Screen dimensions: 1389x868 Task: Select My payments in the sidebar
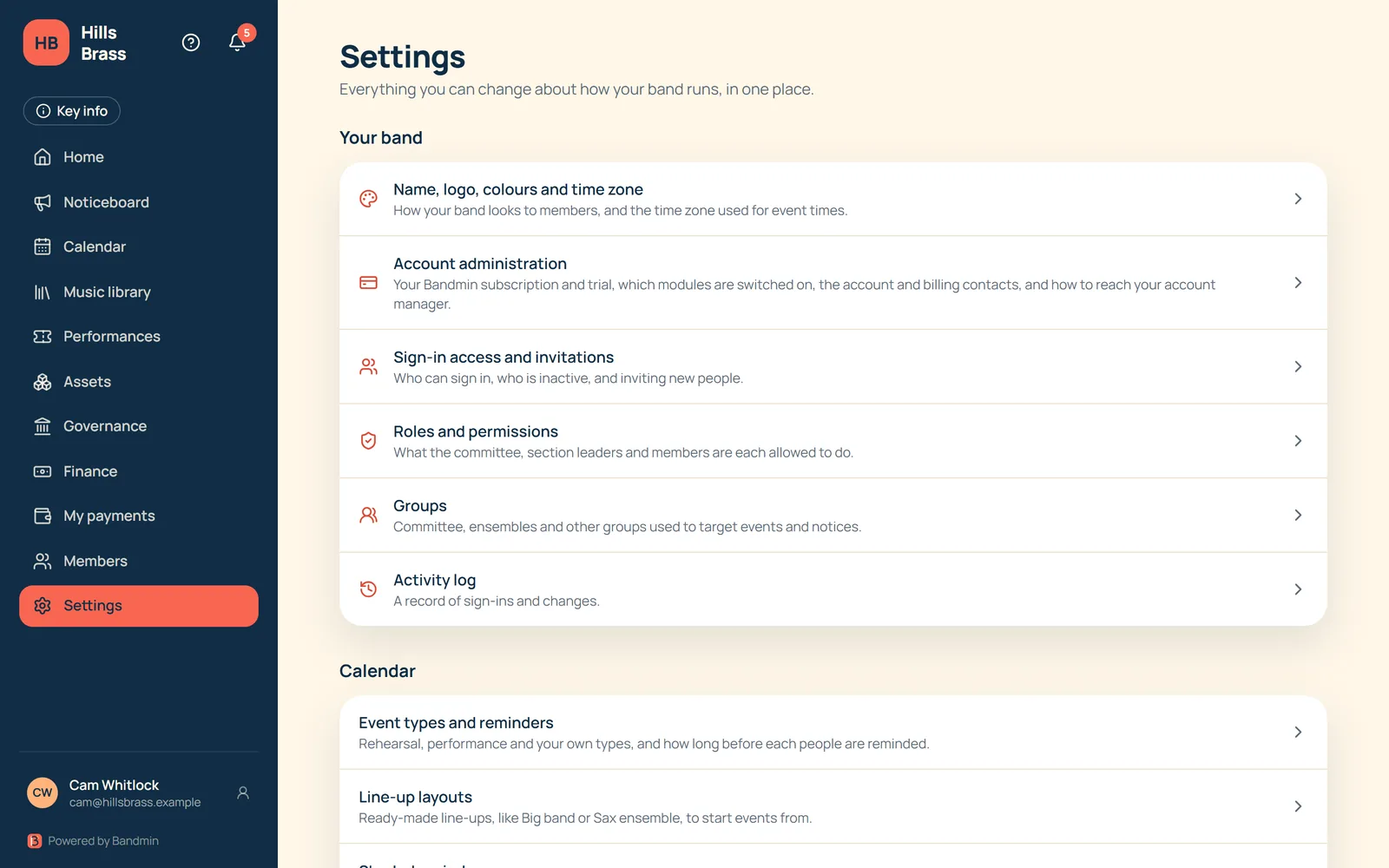(139, 516)
